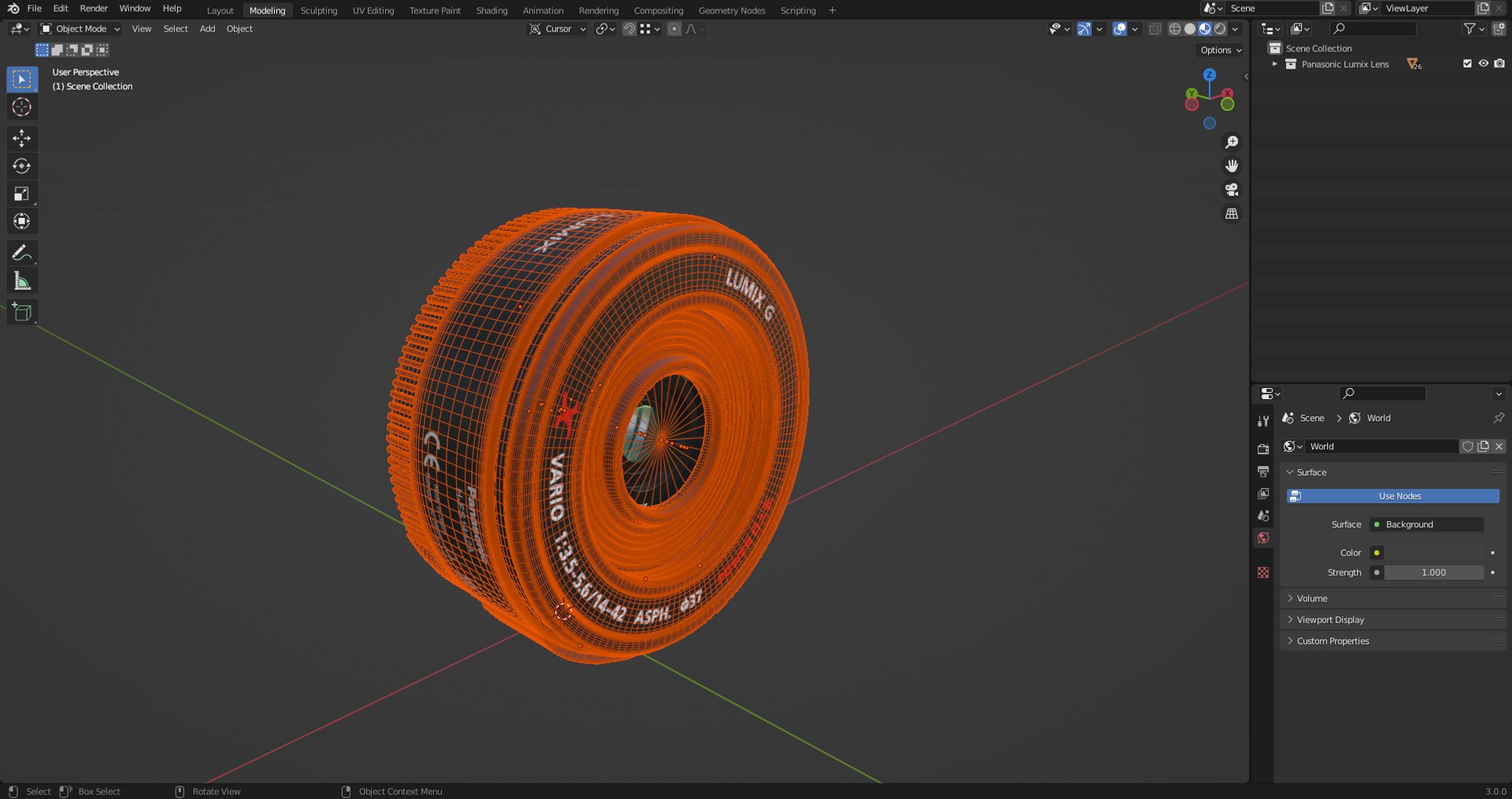Pick the Rotate tool
Viewport: 1512px width, 799px height.
(22, 166)
